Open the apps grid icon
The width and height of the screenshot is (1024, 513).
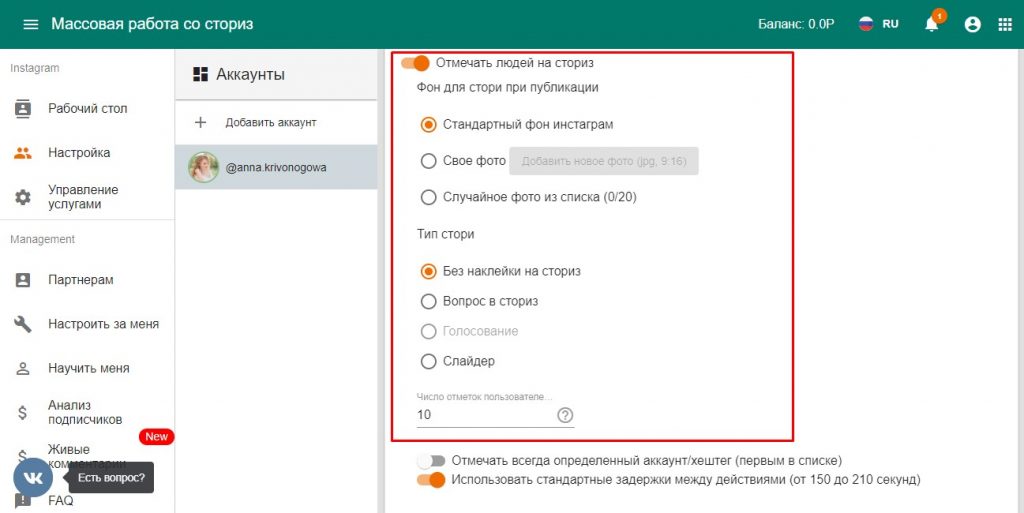click(x=1005, y=24)
